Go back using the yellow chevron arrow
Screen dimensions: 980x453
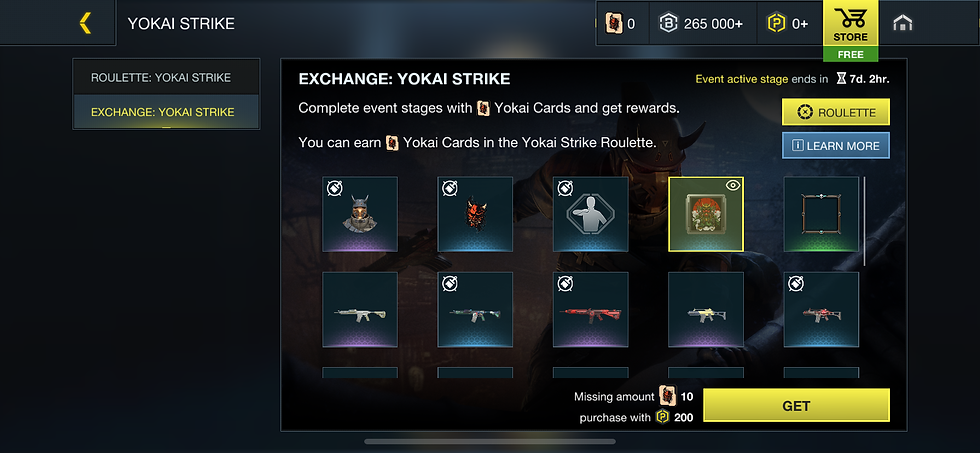[86, 23]
